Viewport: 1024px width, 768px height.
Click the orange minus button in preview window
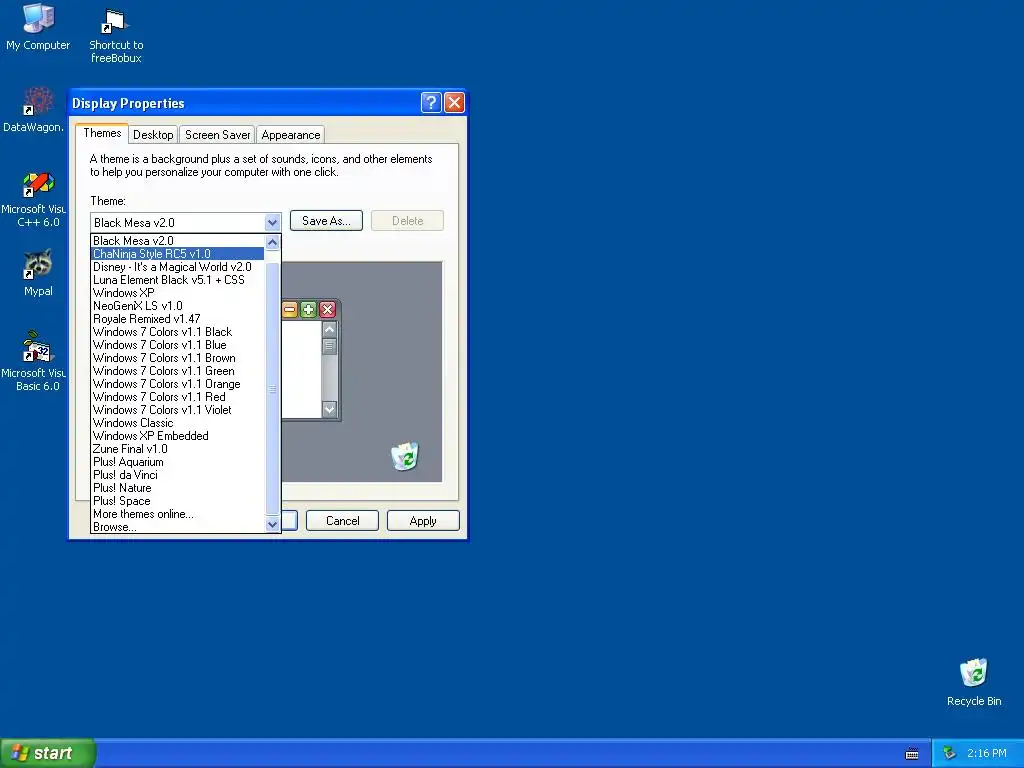pos(289,310)
